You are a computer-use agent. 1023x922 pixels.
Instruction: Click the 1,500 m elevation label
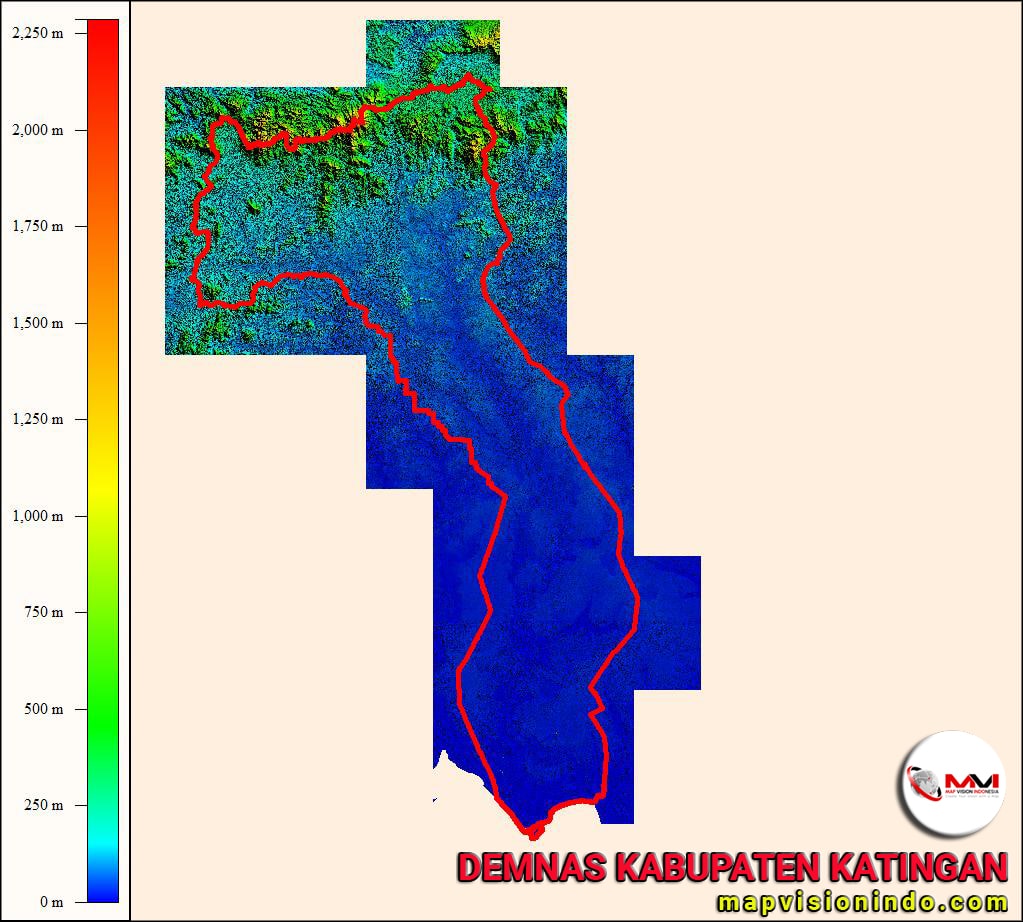coord(37,323)
